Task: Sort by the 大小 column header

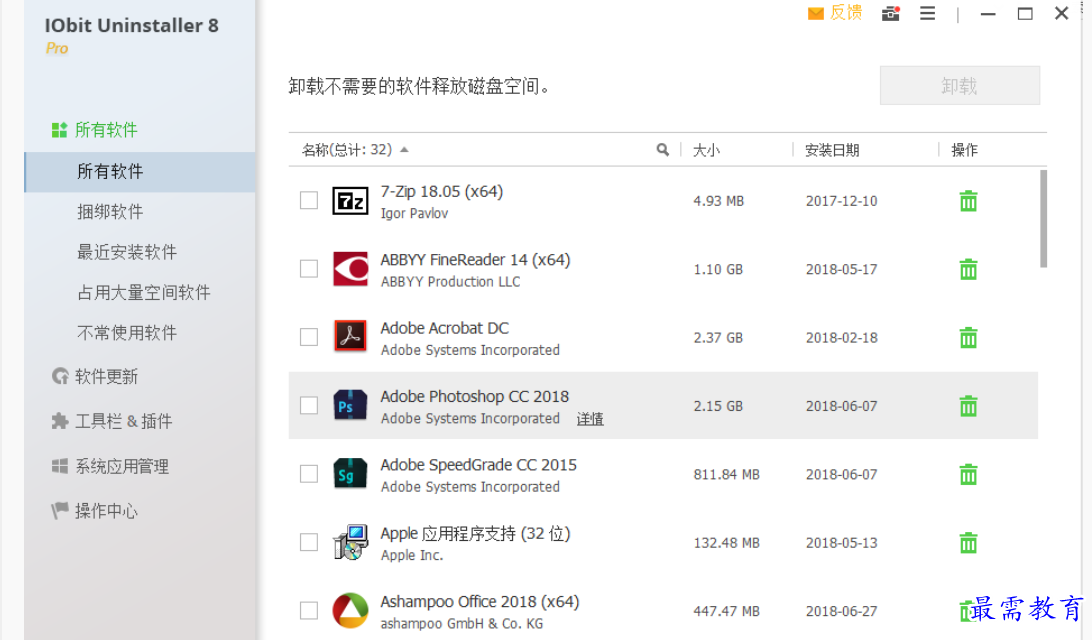Action: [706, 150]
